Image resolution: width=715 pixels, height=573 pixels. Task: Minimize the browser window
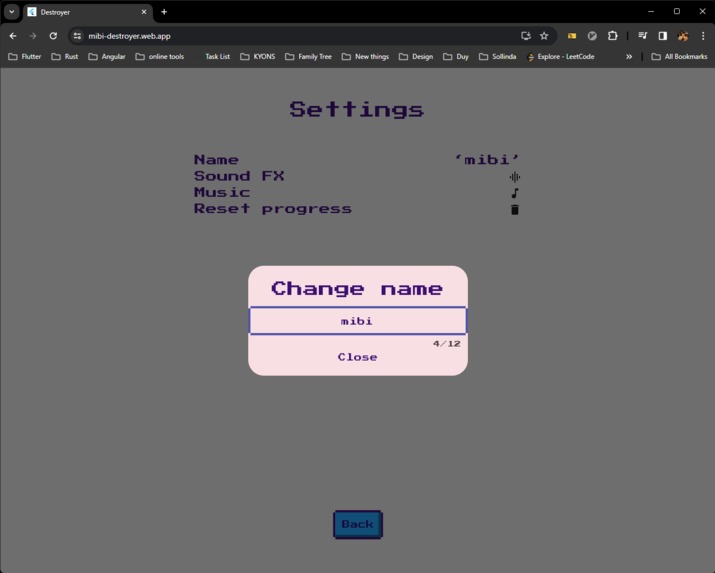coord(651,11)
